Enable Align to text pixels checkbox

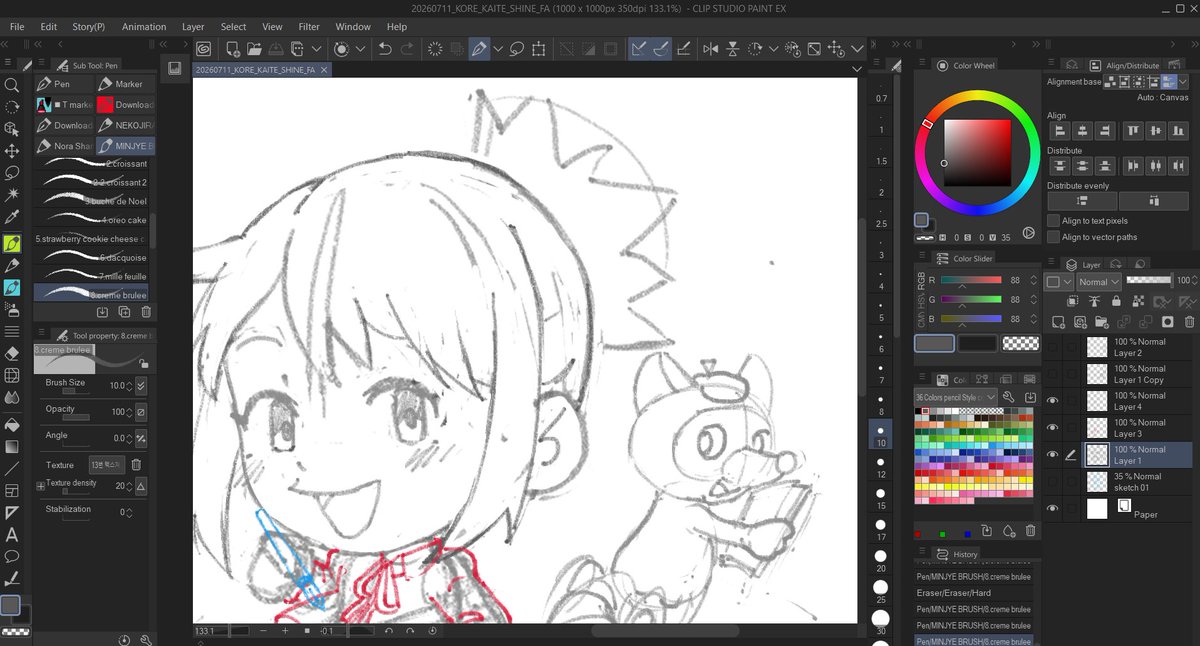pyautogui.click(x=1053, y=221)
